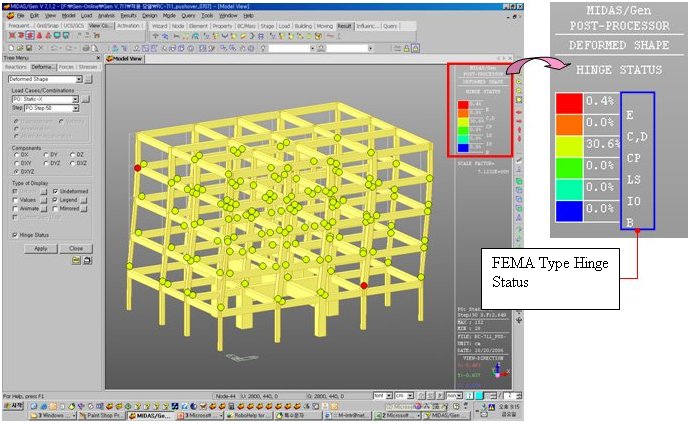Image resolution: width=691 pixels, height=424 pixels.
Task: Switch to the Stresses tab
Action: point(88,67)
